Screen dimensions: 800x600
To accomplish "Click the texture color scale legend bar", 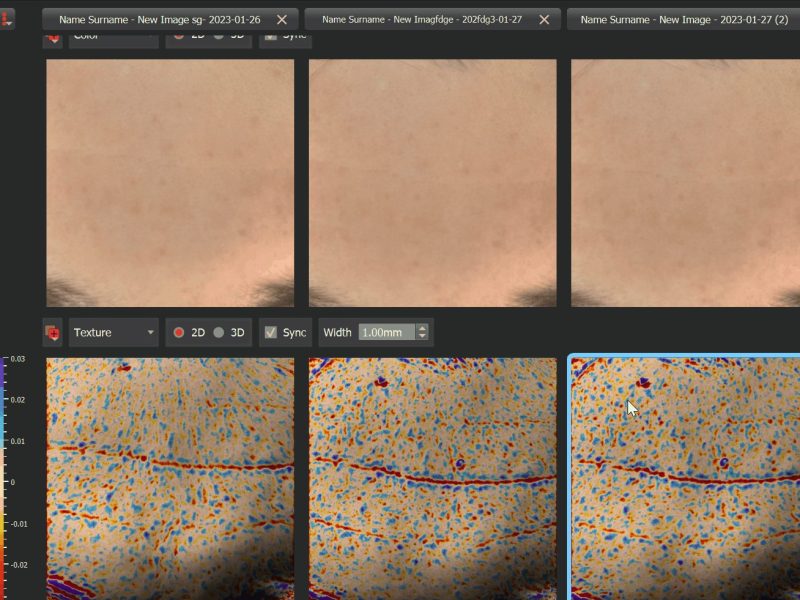I will (4, 470).
